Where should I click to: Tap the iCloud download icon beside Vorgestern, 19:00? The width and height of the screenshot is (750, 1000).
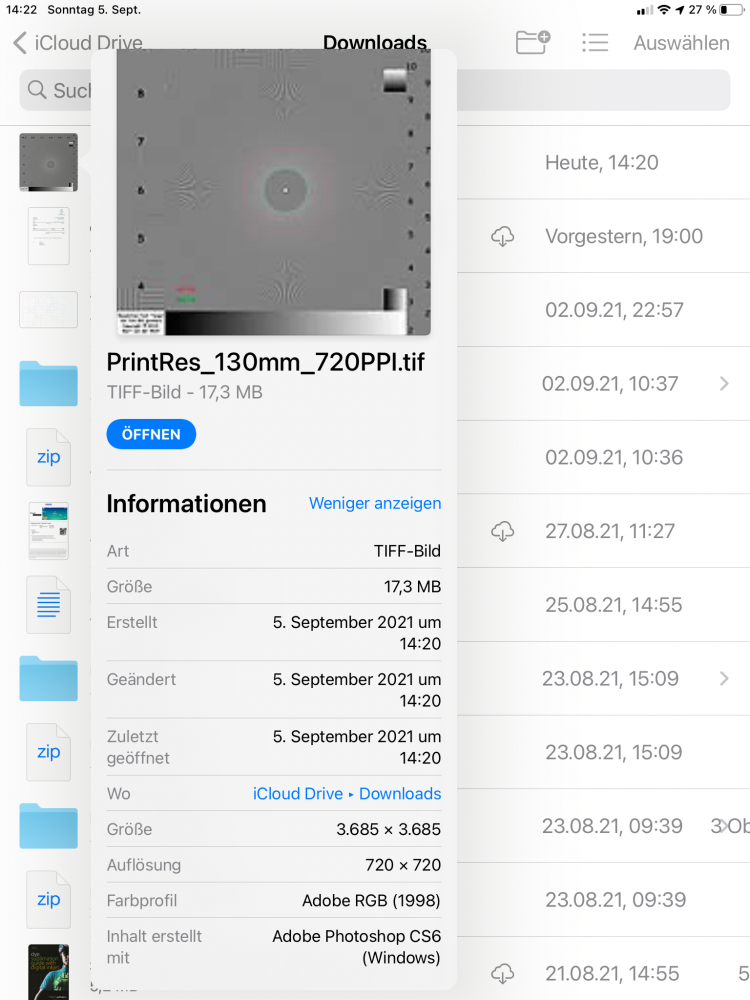pos(502,237)
